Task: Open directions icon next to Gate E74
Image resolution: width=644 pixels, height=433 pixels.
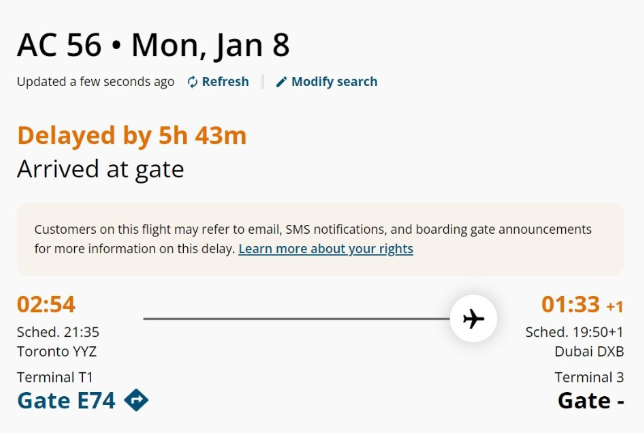Action: click(x=137, y=401)
